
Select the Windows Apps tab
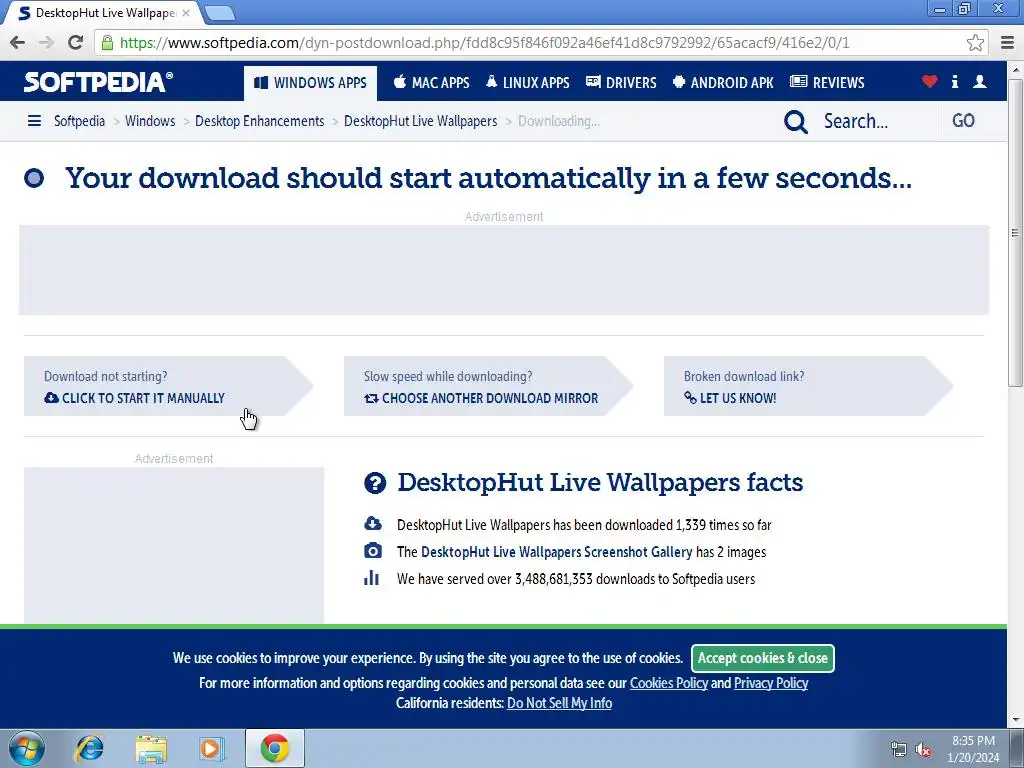click(310, 83)
